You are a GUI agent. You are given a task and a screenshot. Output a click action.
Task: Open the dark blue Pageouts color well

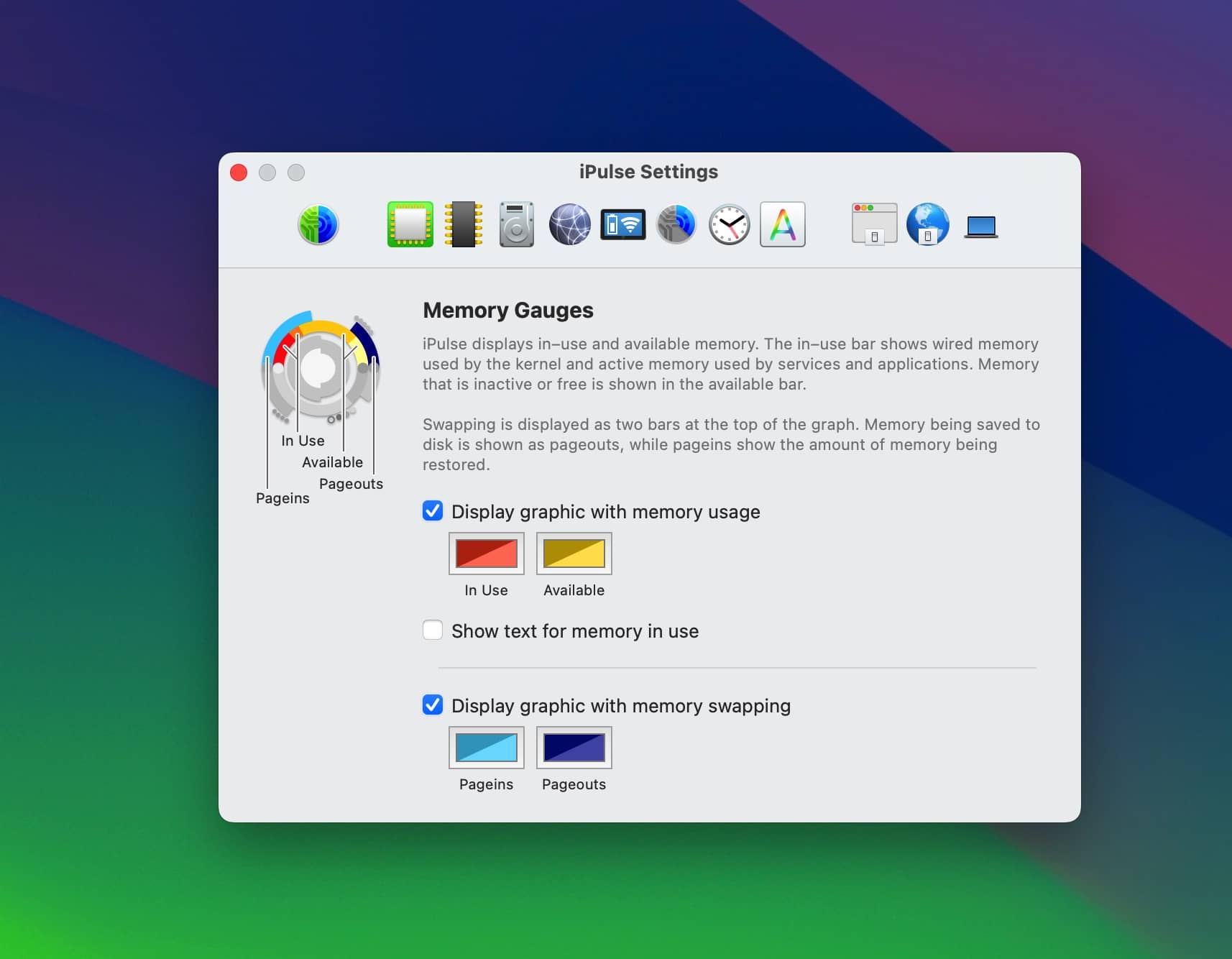tap(574, 748)
